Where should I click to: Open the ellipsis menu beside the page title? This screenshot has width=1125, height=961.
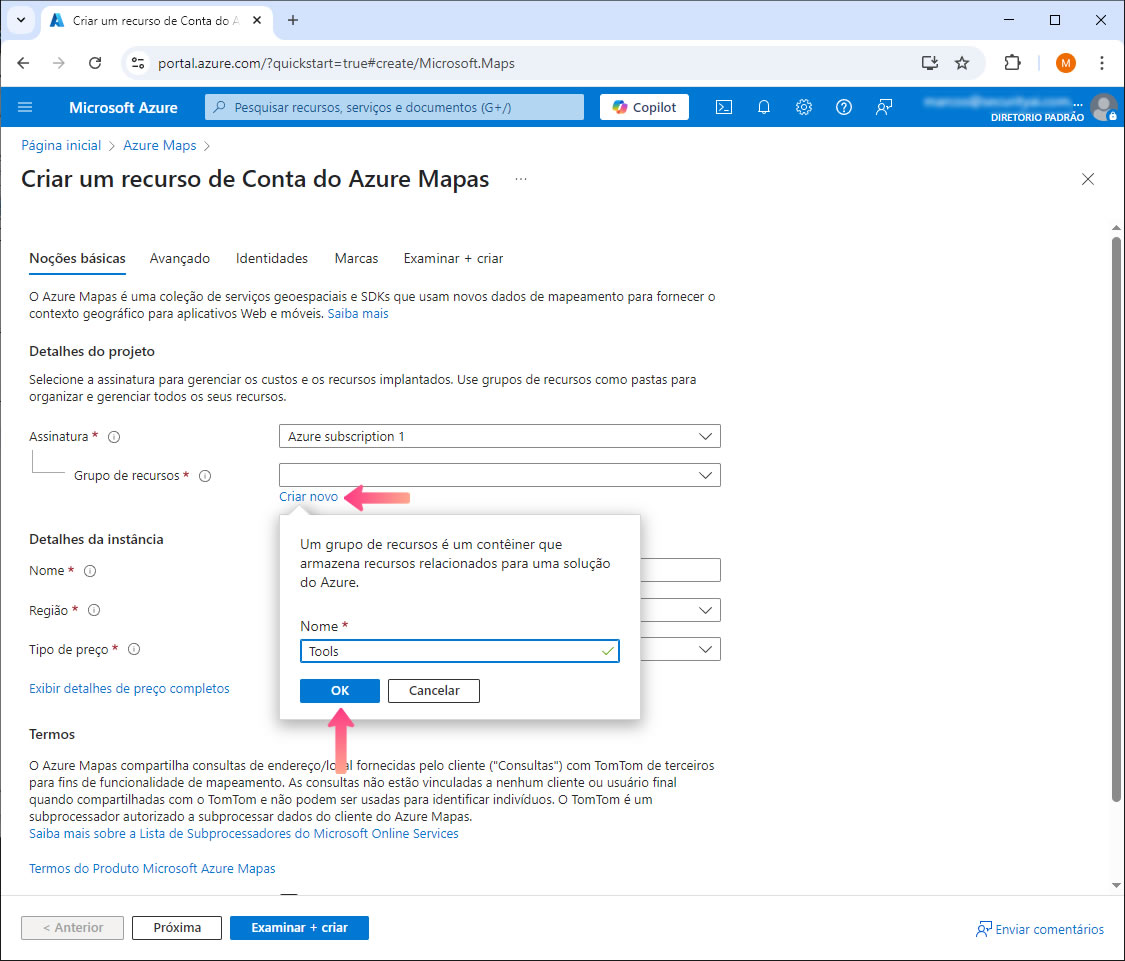click(521, 179)
